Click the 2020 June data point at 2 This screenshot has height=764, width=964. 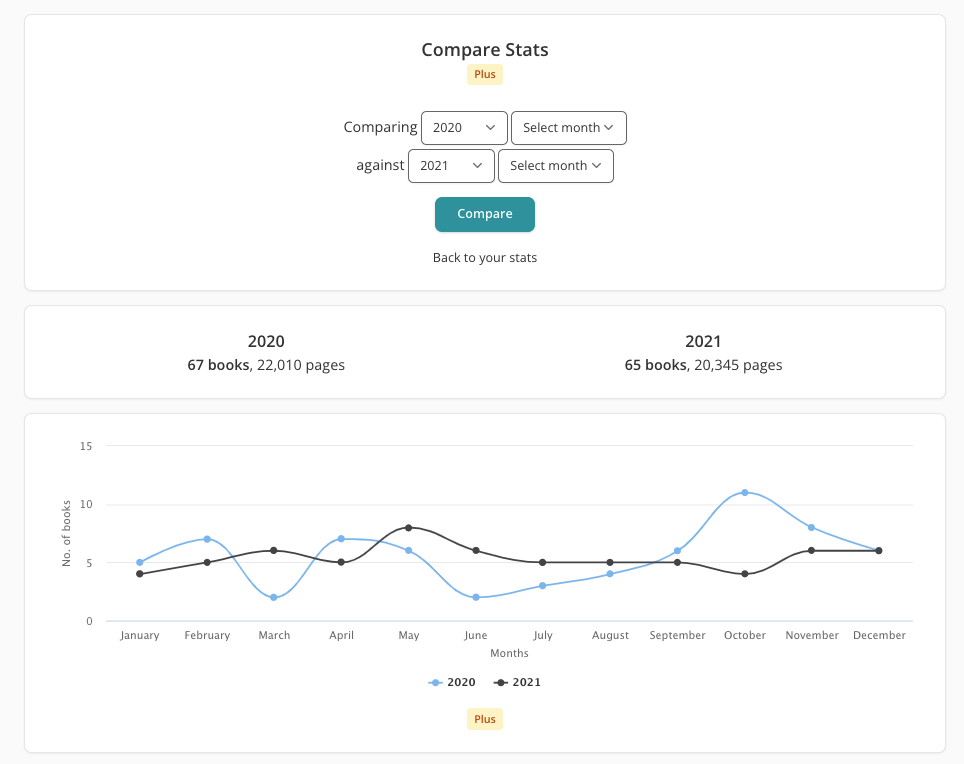click(x=475, y=597)
